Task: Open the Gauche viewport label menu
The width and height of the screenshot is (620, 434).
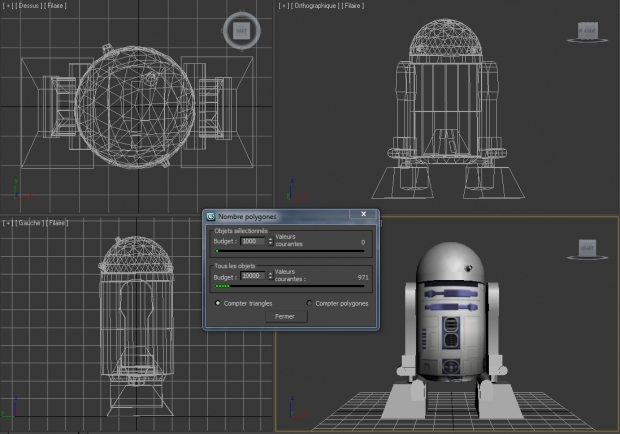Action: tap(29, 223)
